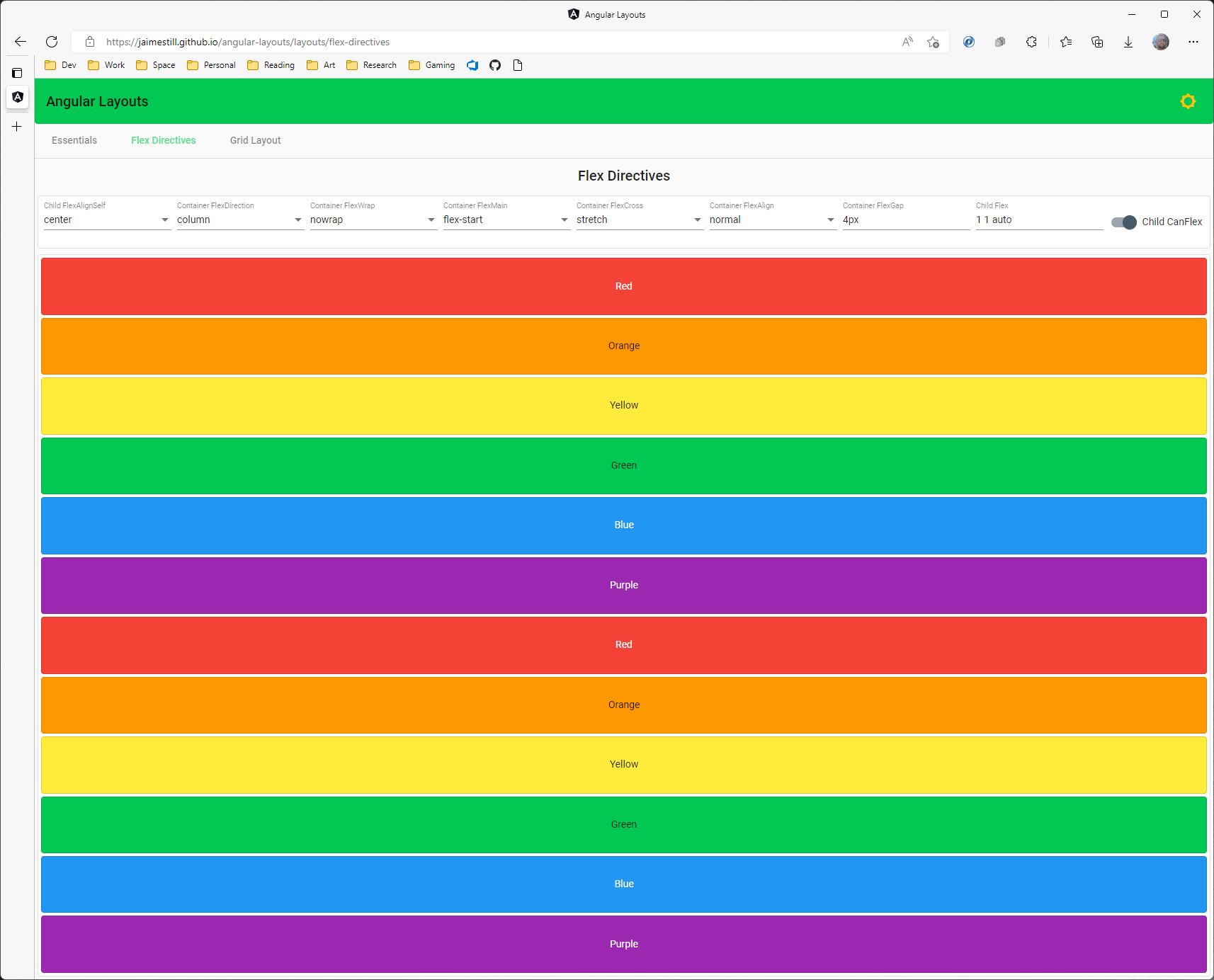The width and height of the screenshot is (1214, 980).
Task: Switch to the Grid Layout tab
Action: 255,139
